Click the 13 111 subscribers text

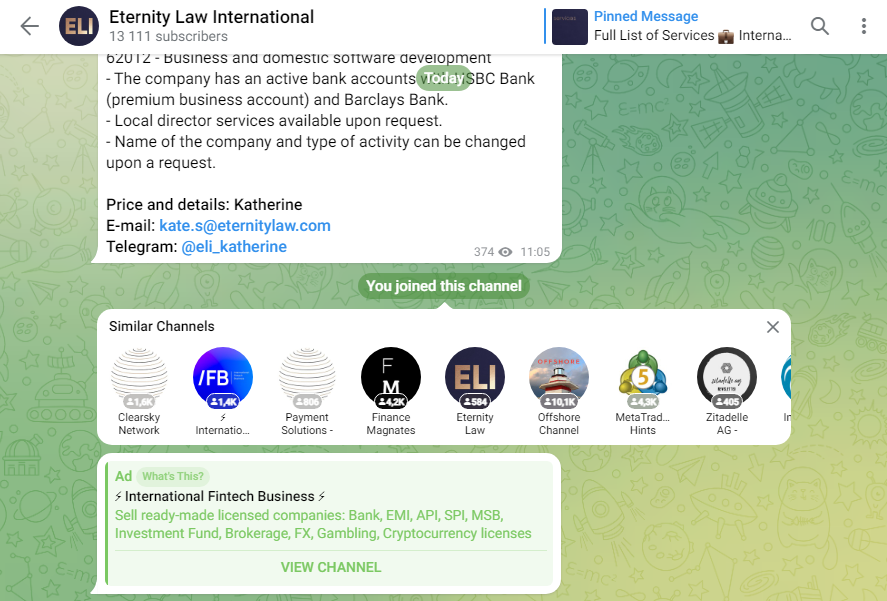pyautogui.click(x=169, y=36)
